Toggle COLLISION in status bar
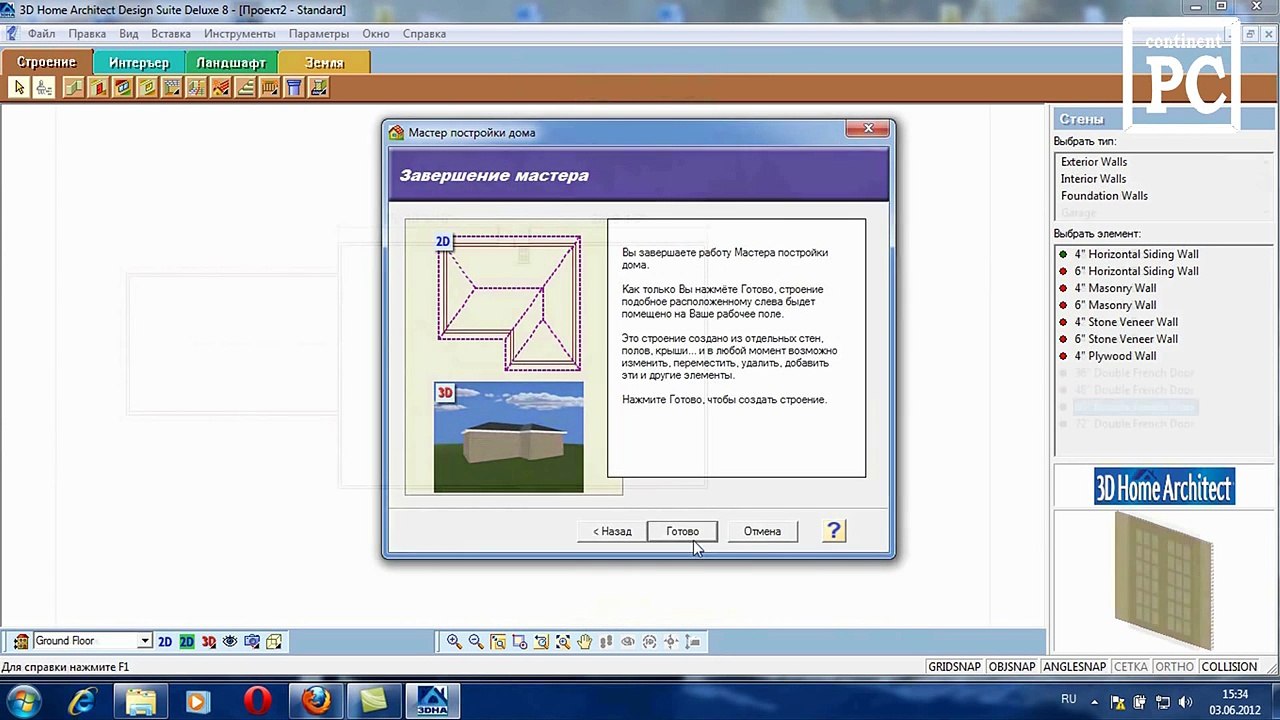Viewport: 1280px width, 720px height. click(x=1229, y=667)
